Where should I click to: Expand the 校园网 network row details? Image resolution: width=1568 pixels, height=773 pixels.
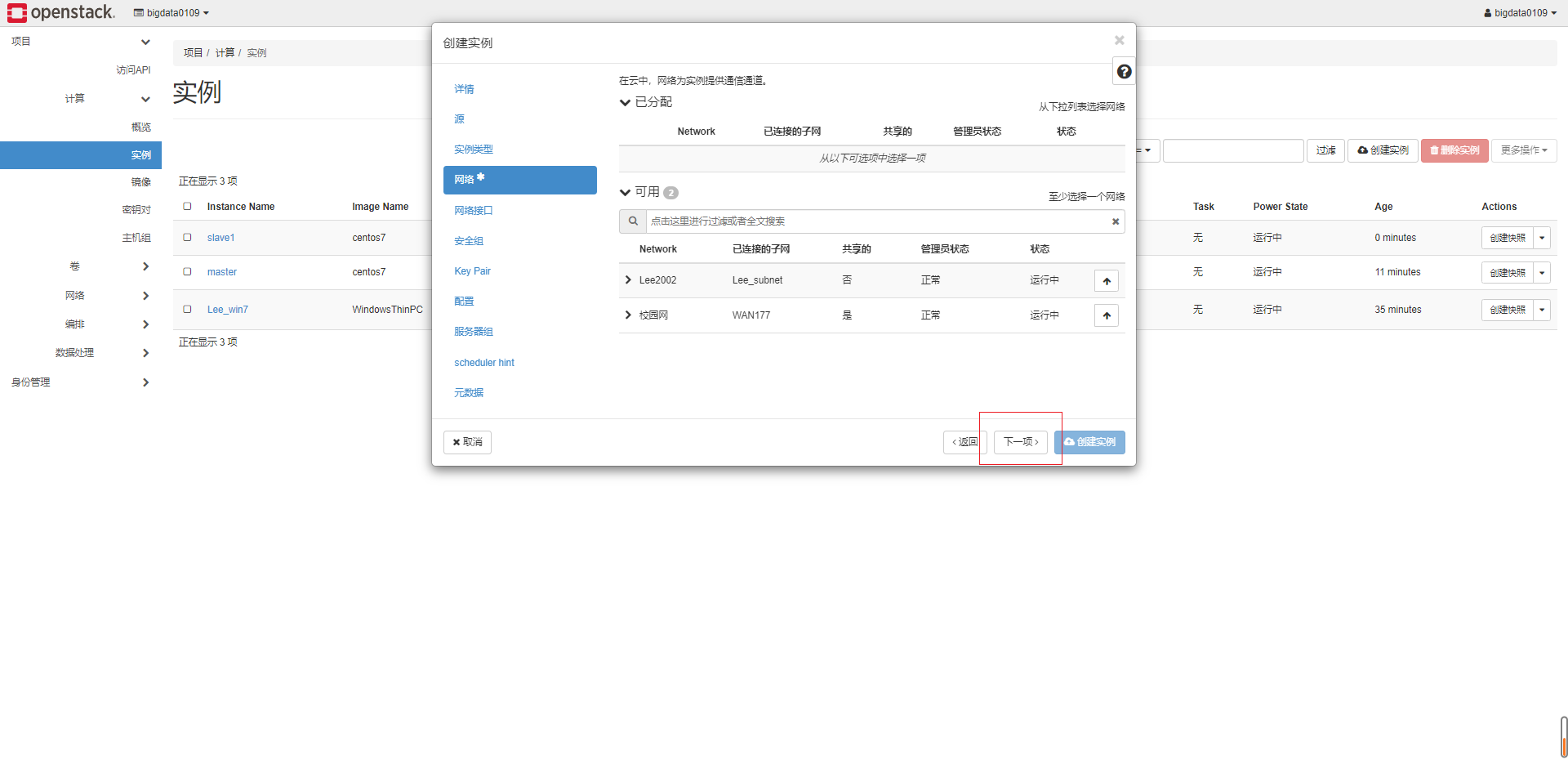coord(628,315)
